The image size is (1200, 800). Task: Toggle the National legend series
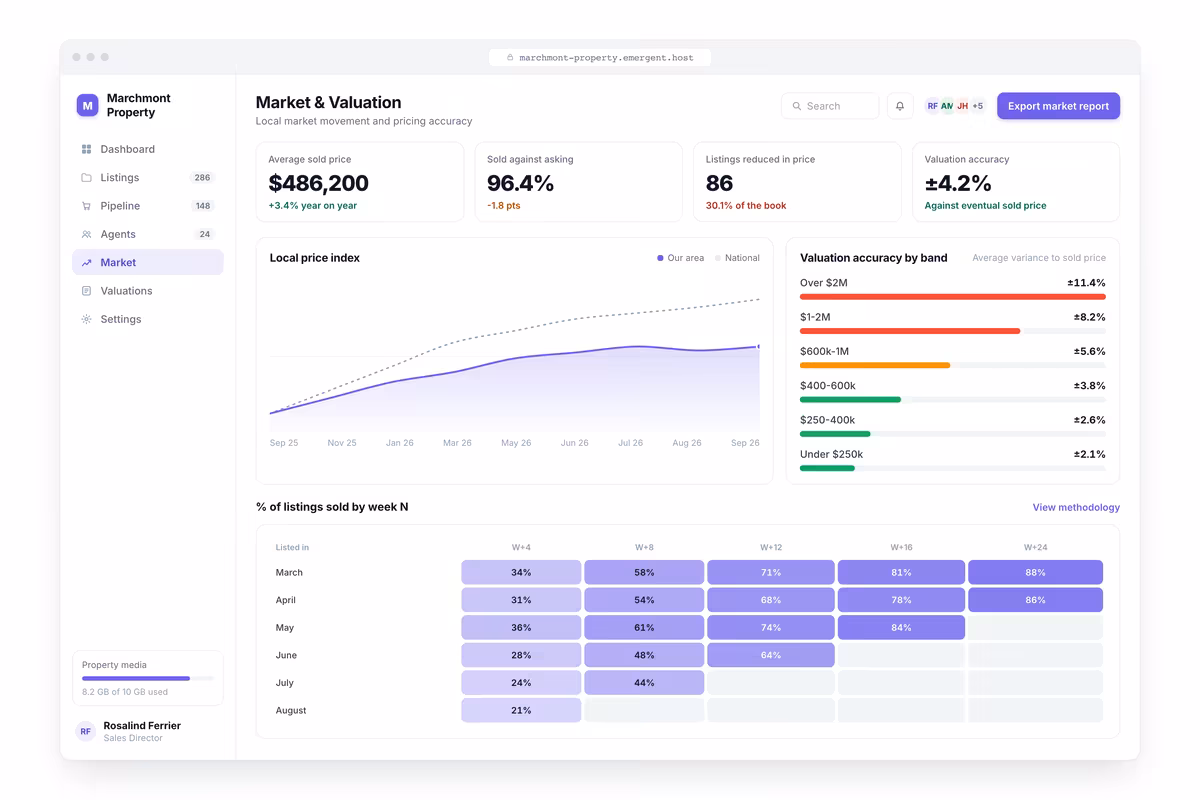(x=737, y=258)
